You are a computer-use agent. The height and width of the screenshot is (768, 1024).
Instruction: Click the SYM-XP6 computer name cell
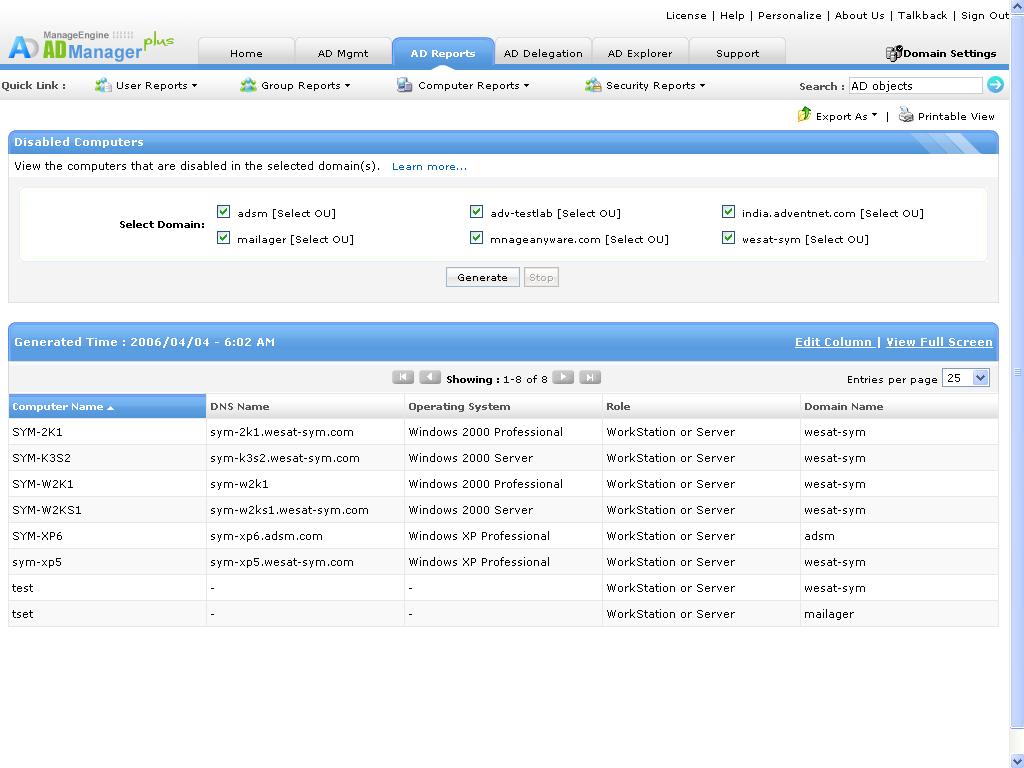click(x=107, y=536)
